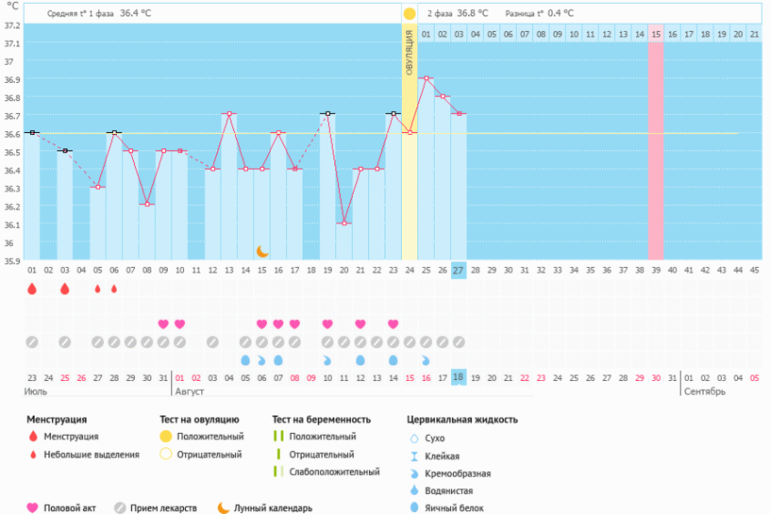Image resolution: width=770 pixels, height=514 pixels.
Task: Click the pink heart on cycle day 23
Action: 393,324
